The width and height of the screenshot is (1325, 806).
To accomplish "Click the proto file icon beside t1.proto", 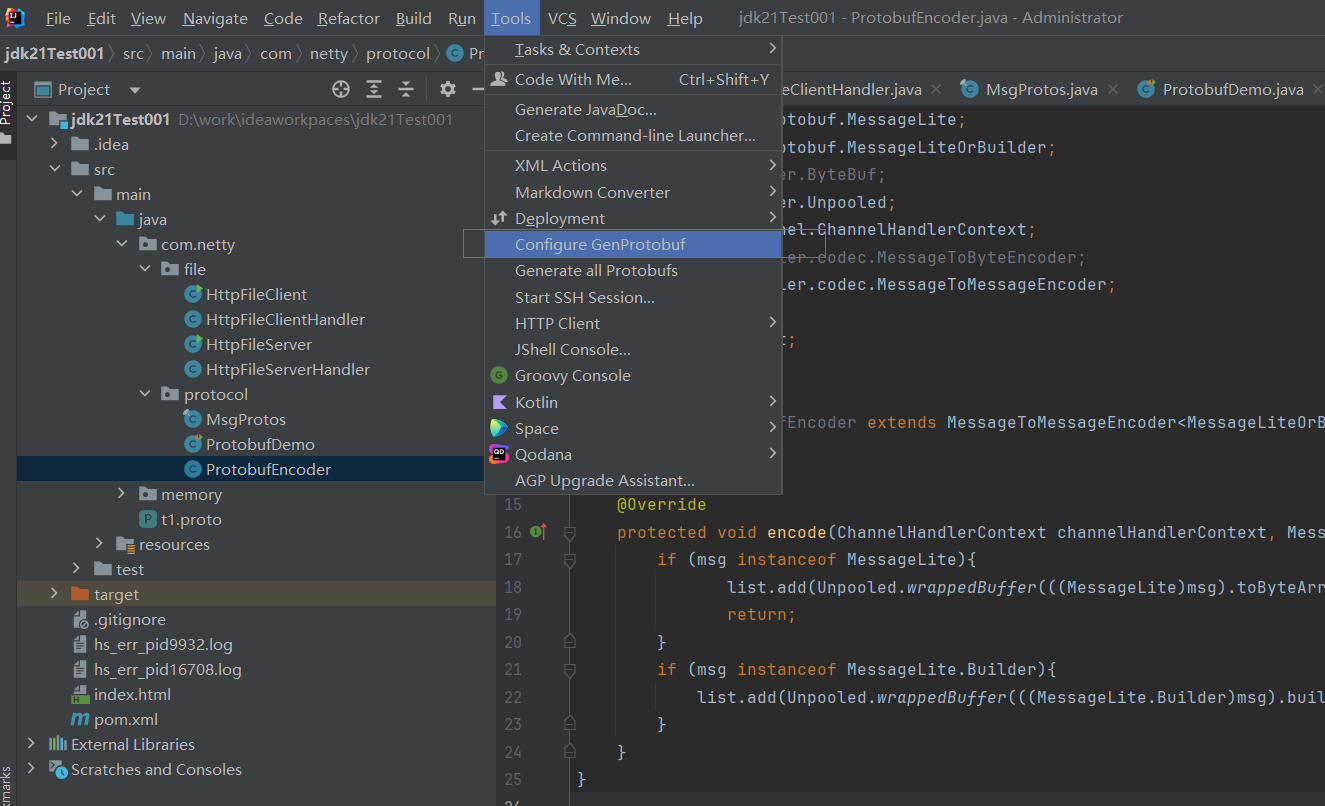I will pos(148,519).
